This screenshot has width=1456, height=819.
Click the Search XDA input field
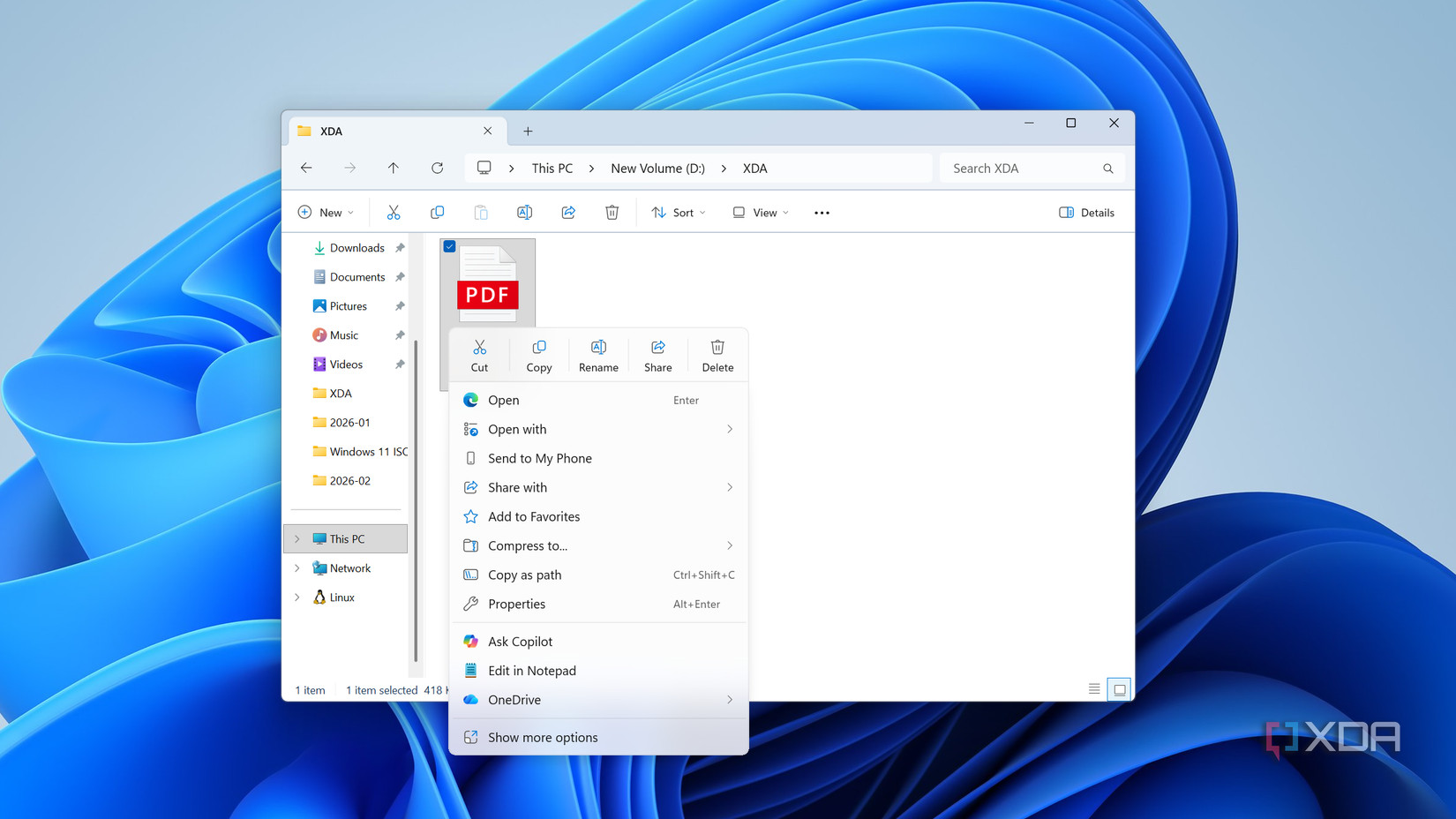pos(1022,168)
